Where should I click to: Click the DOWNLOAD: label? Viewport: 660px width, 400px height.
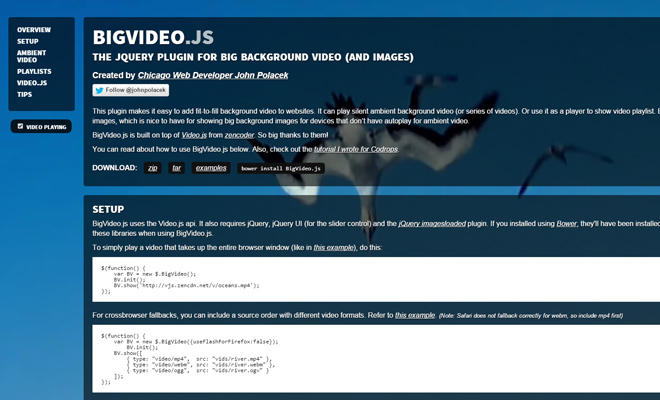coord(114,168)
